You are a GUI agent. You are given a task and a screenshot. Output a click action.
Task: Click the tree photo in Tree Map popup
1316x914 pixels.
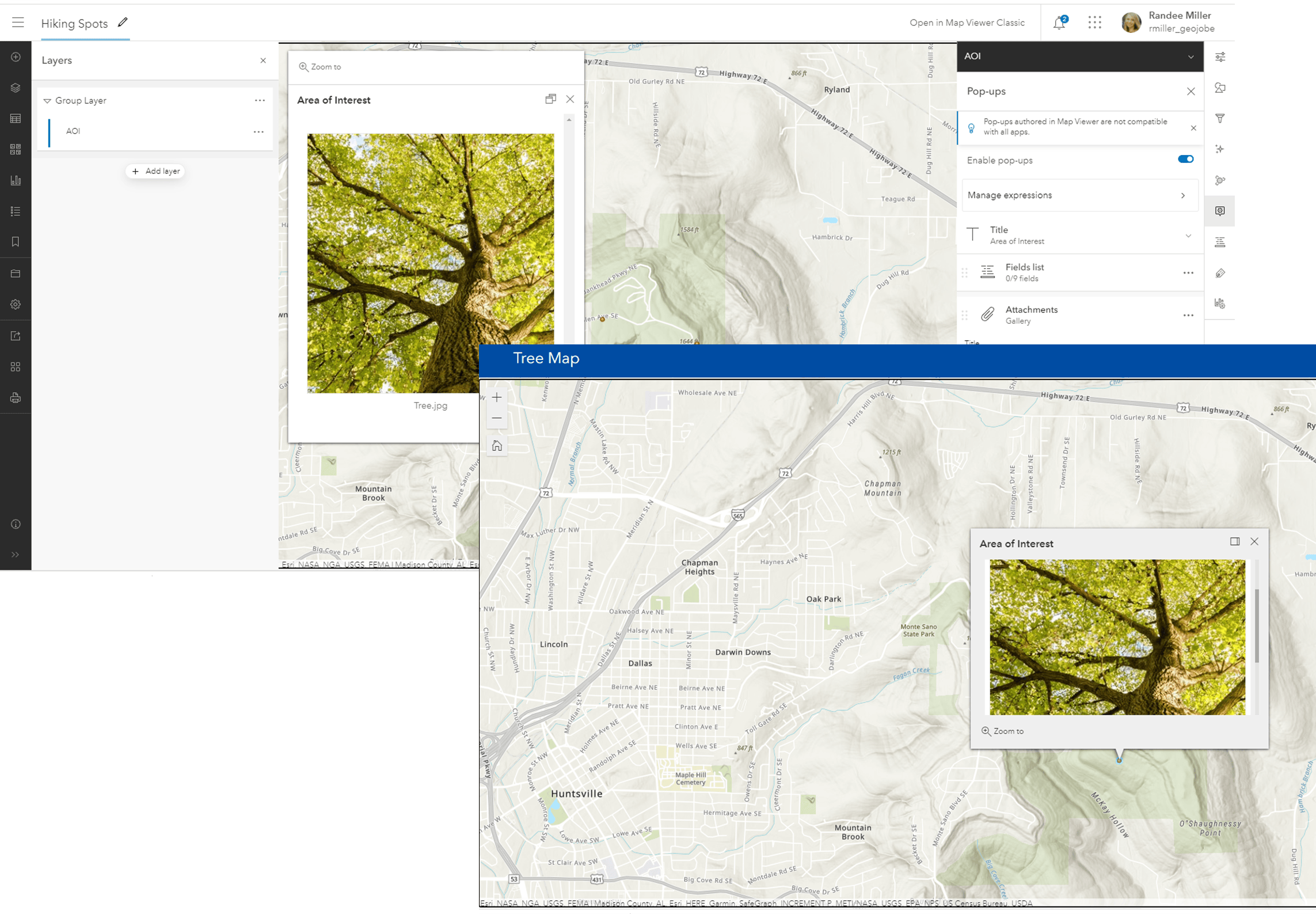1117,637
